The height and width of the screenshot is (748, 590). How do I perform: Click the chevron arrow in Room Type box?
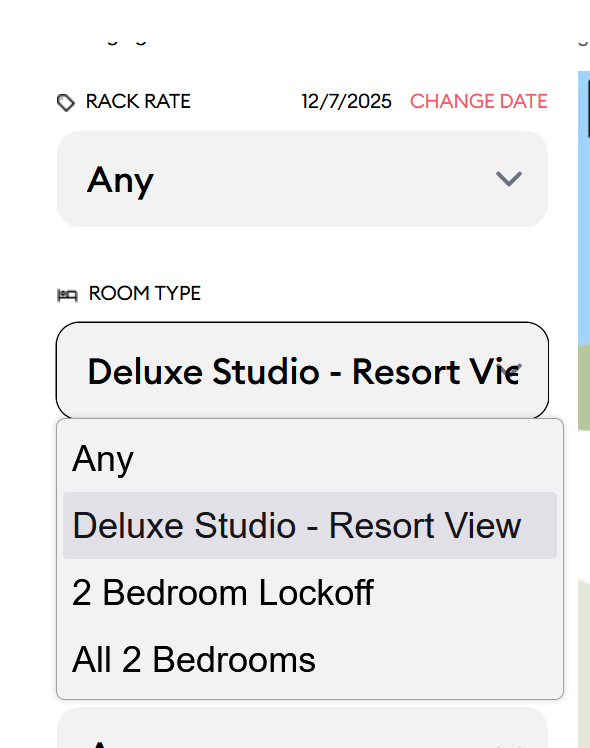pos(509,369)
